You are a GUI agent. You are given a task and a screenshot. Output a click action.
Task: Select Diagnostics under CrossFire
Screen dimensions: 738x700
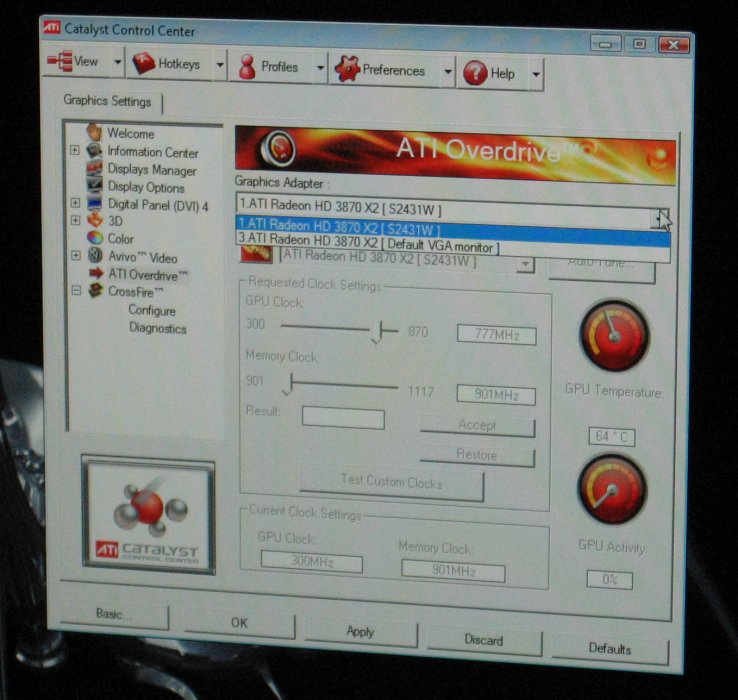click(158, 328)
